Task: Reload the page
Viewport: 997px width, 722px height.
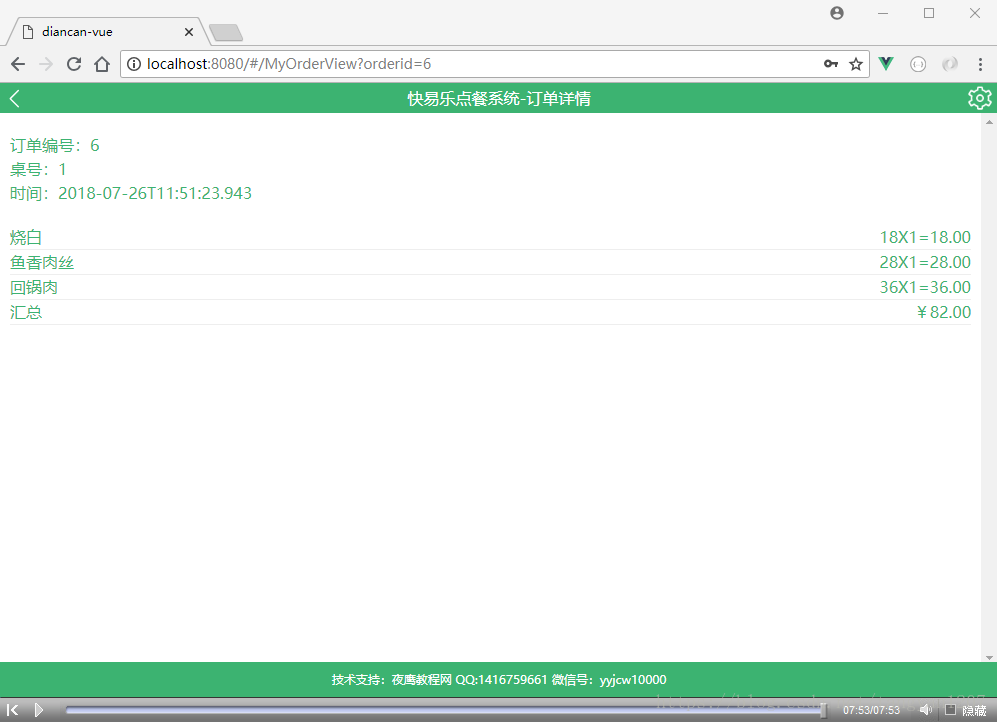Action: 74,64
